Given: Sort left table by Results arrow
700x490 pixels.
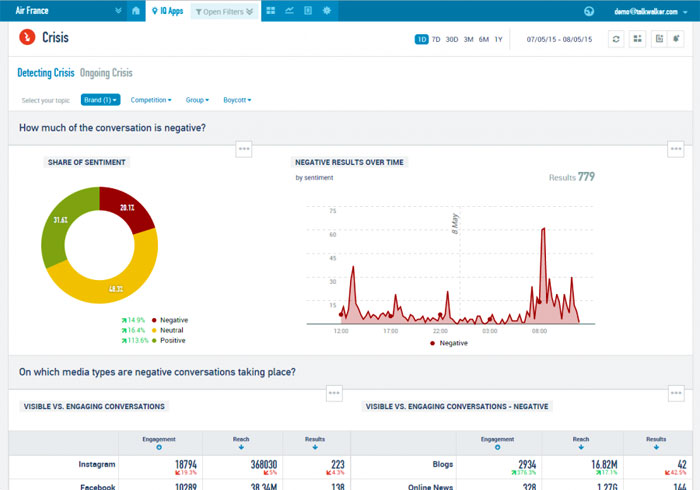Looking at the screenshot, I should pos(315,448).
